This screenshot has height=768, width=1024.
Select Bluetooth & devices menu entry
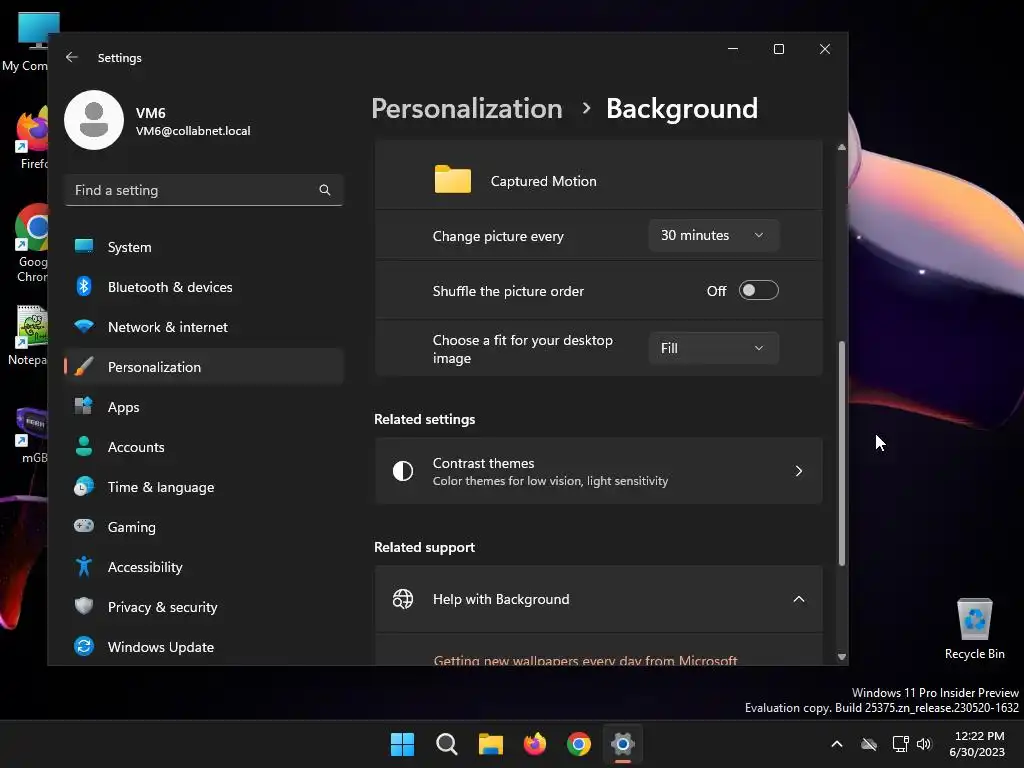pos(204,287)
